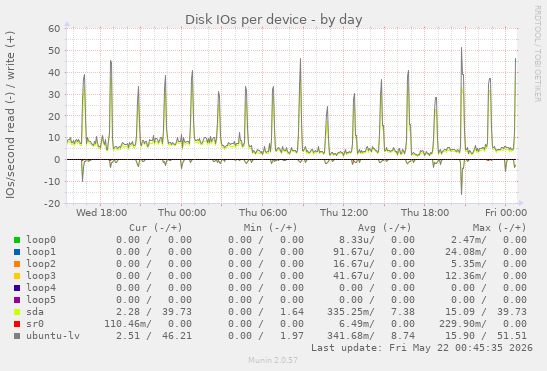Image resolution: width=547 pixels, height=371 pixels.
Task: Click the gray ubuntu-lv legend swatch
Action: click(x=17, y=336)
